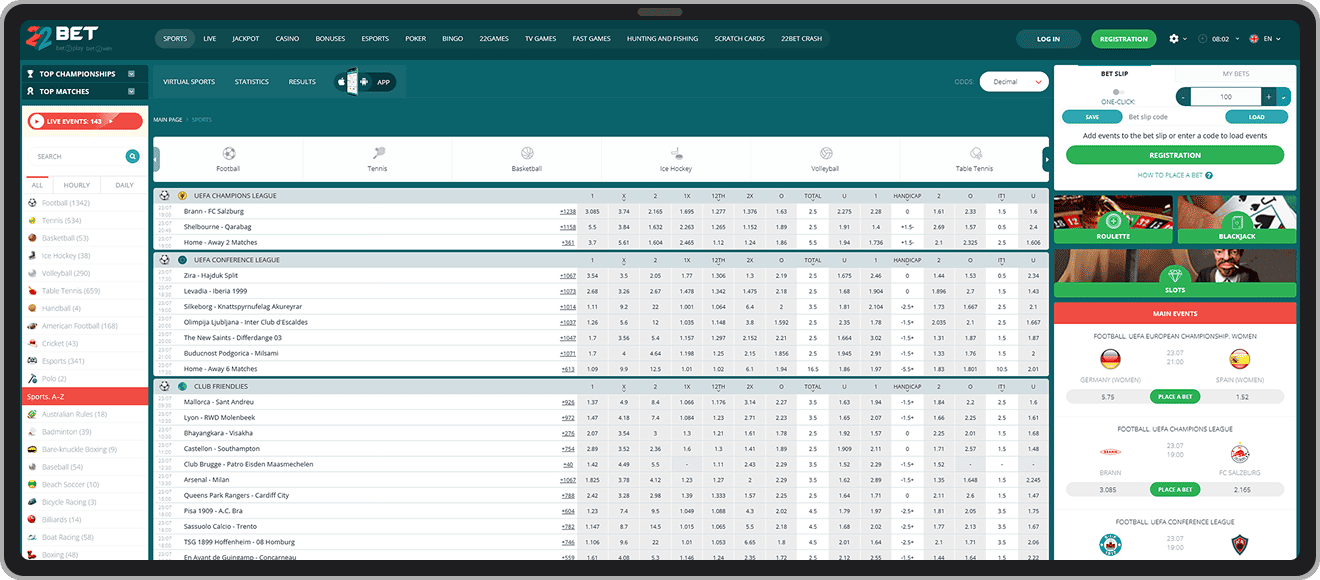Select the Table Tennis icon in carousel
1320x580 pixels.
click(x=974, y=154)
